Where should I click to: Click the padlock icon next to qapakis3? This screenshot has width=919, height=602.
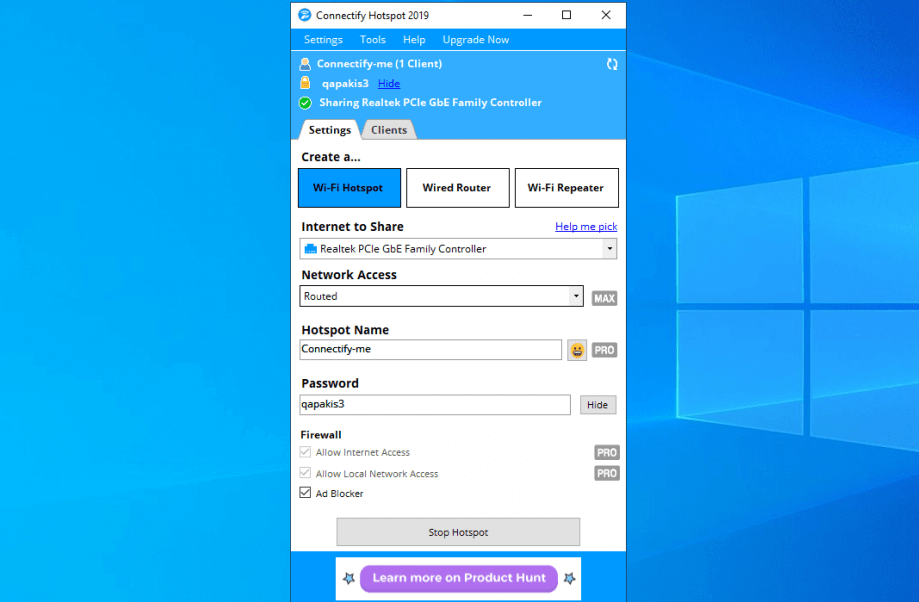(x=305, y=83)
